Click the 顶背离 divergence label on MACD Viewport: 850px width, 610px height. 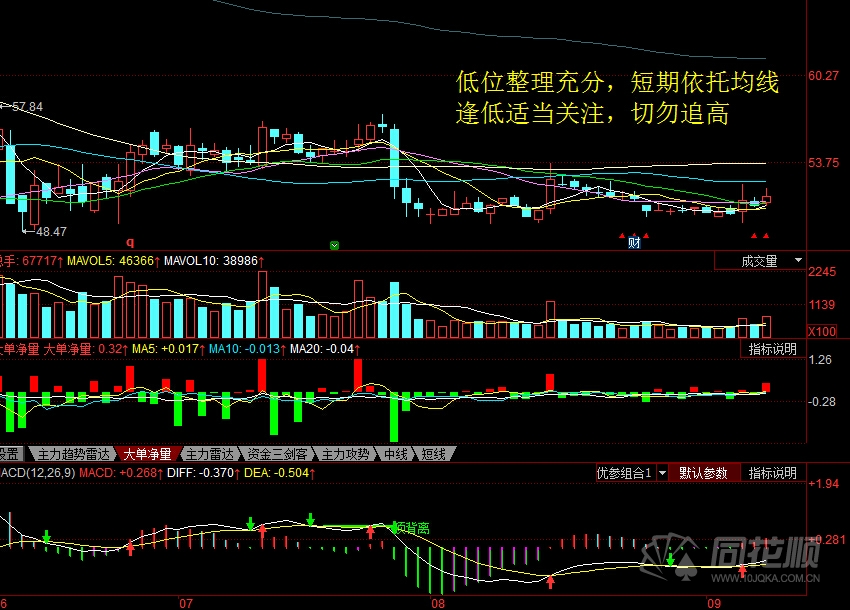click(410, 527)
